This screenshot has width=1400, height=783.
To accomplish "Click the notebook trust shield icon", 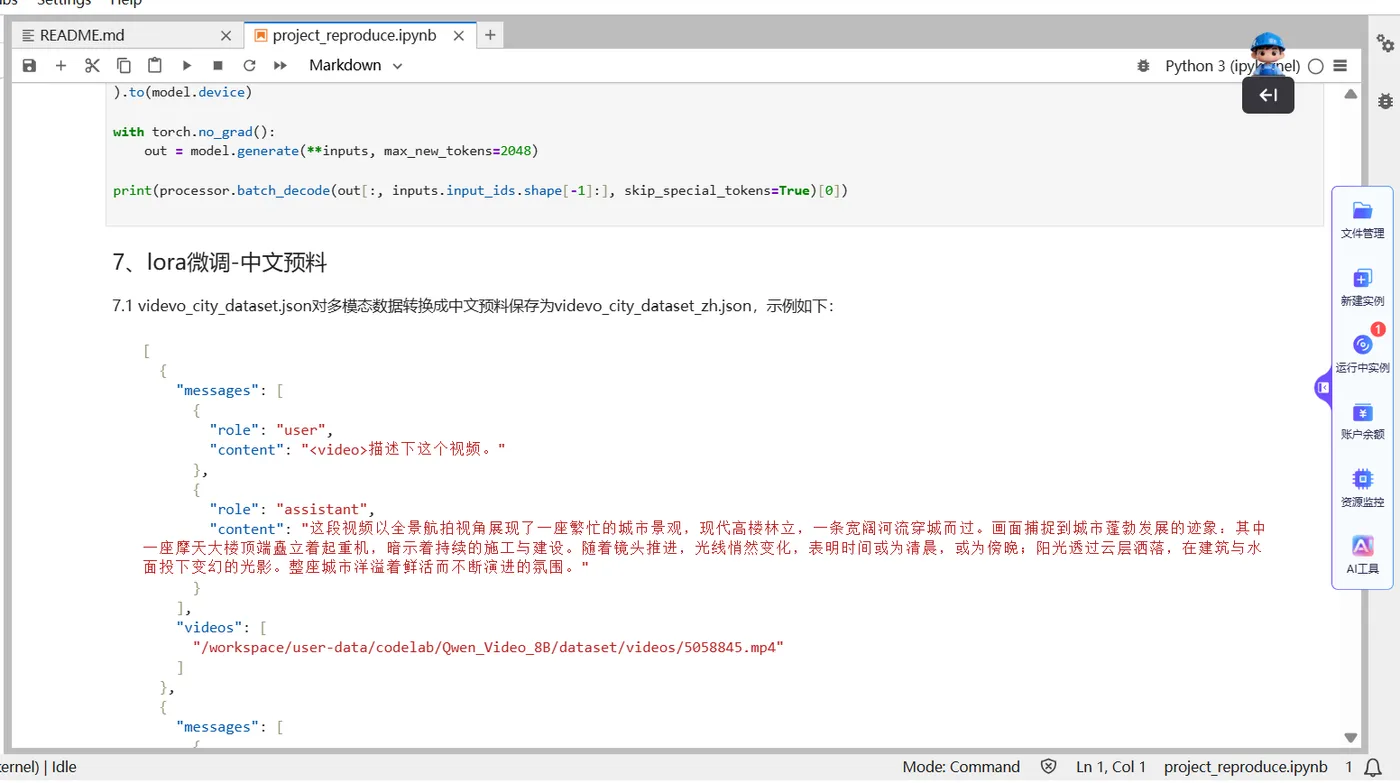I will click(x=1048, y=767).
